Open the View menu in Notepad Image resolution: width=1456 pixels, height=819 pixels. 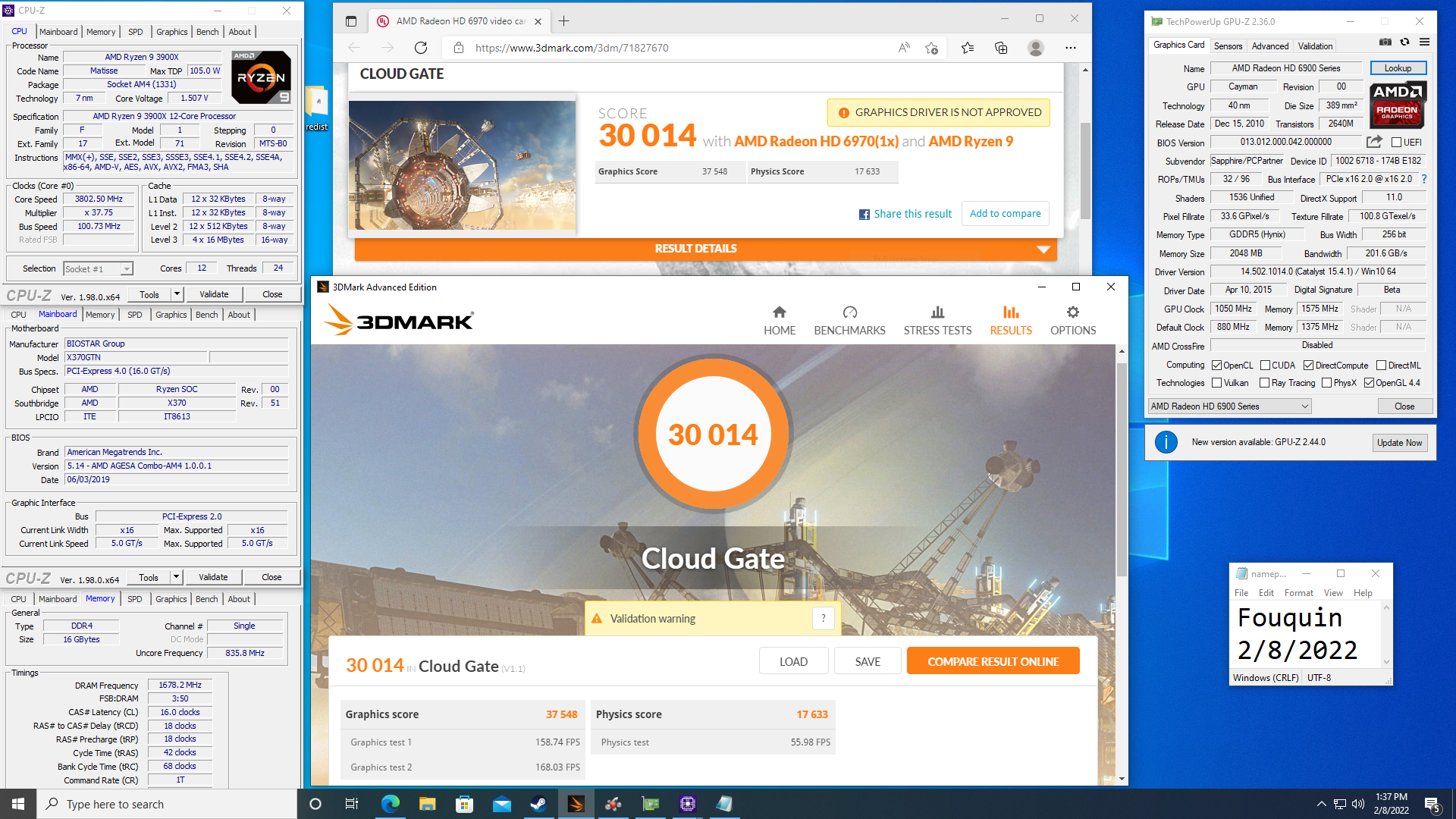[1333, 593]
